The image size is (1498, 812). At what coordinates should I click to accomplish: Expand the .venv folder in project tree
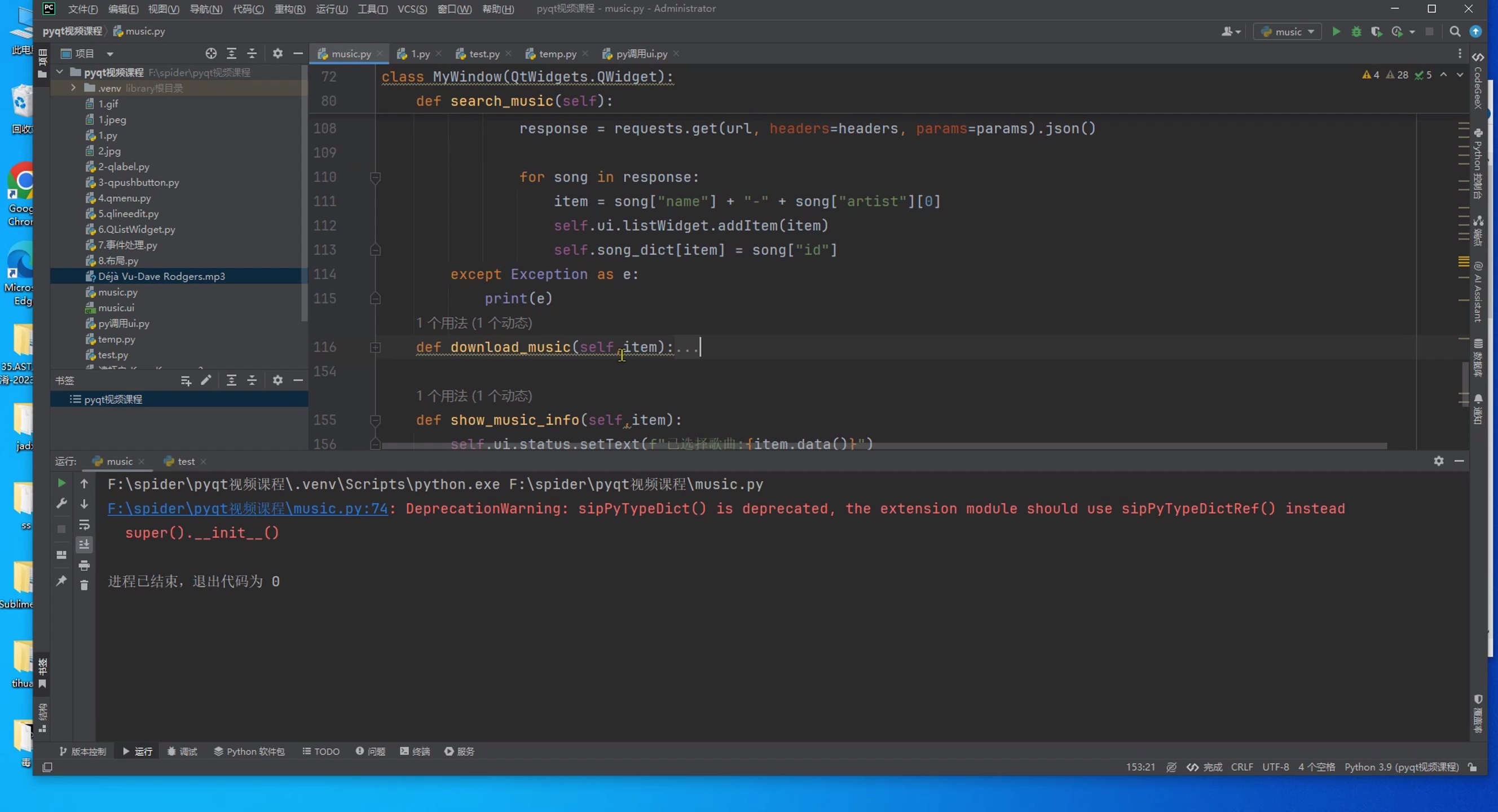coord(73,88)
